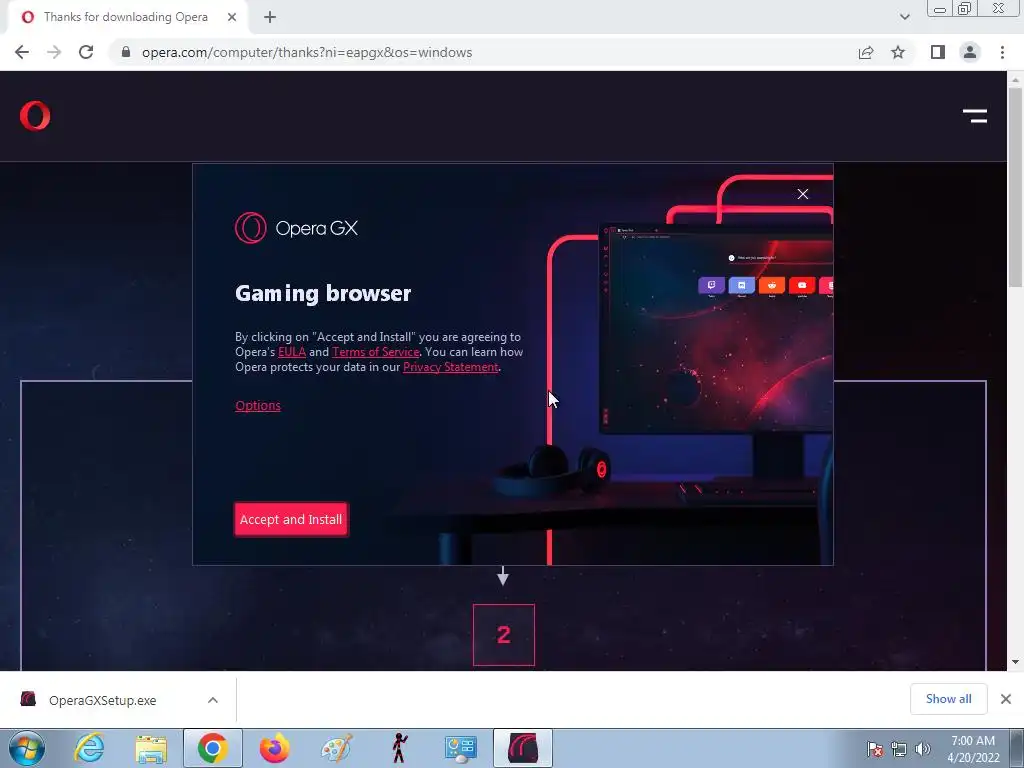Screen dimensions: 1024x768
Task: Open Chrome three-dot menu
Action: 1002,52
